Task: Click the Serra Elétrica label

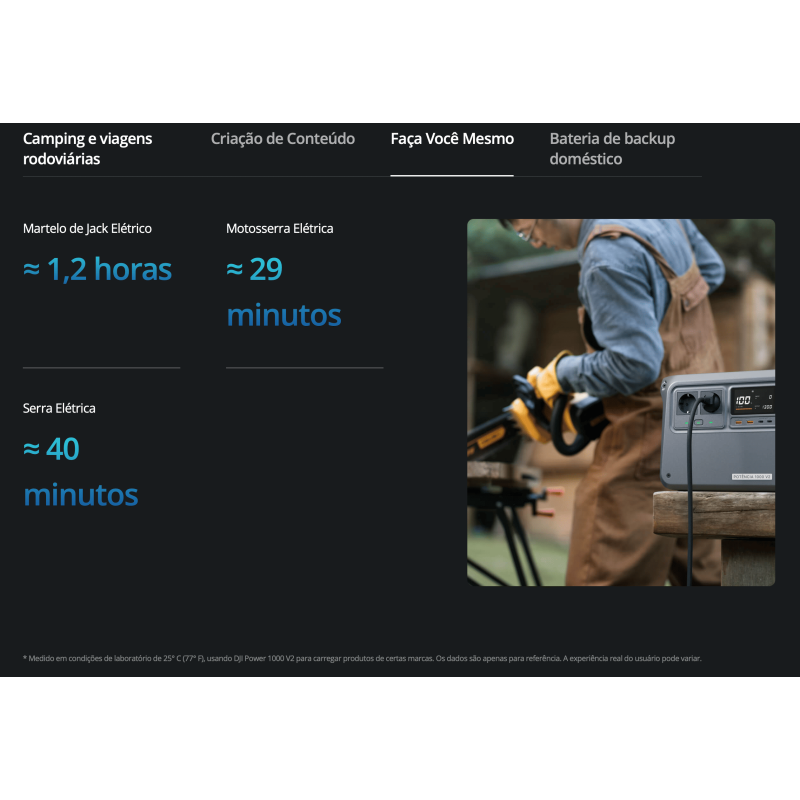Action: [60, 408]
